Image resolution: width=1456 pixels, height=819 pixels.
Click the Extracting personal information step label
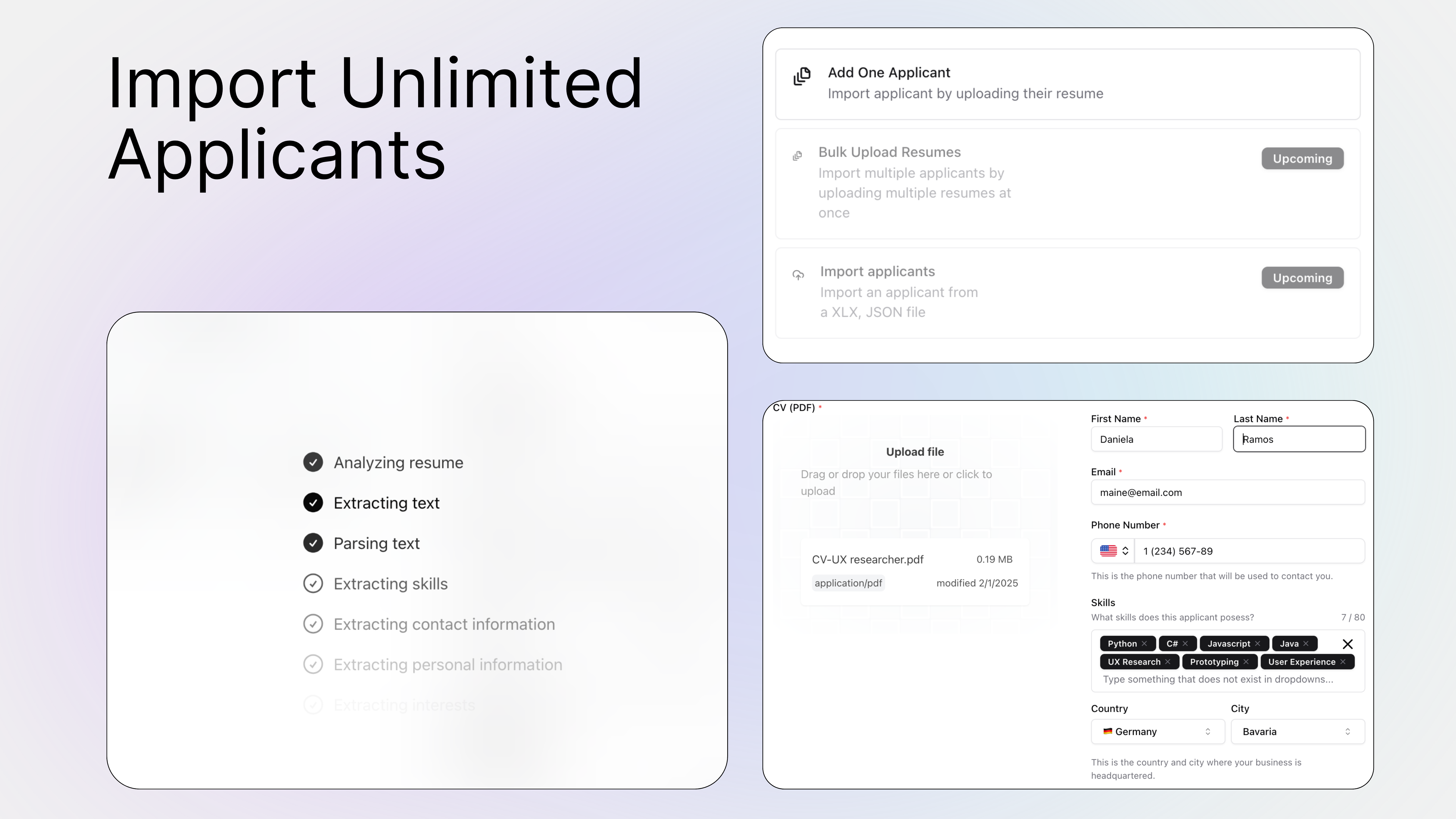tap(448, 665)
